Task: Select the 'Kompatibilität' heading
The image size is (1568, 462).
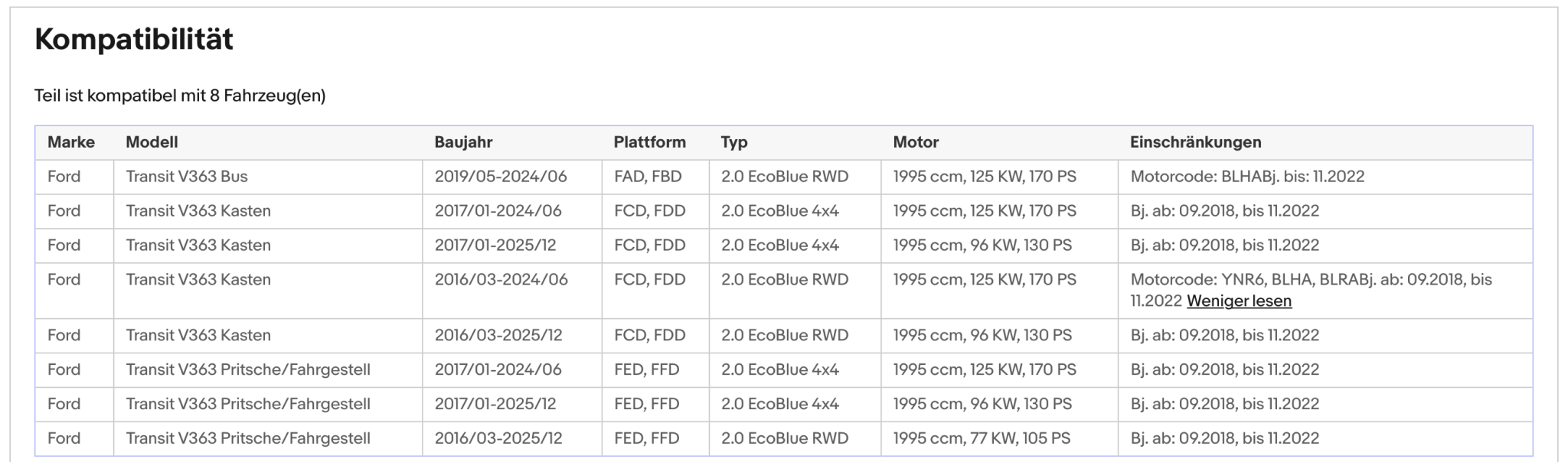Action: point(134,40)
